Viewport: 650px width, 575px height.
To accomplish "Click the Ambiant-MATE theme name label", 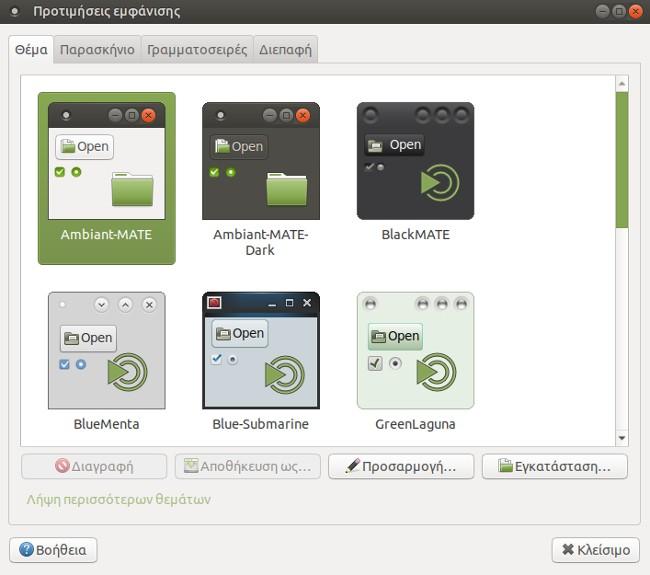I will [x=107, y=235].
